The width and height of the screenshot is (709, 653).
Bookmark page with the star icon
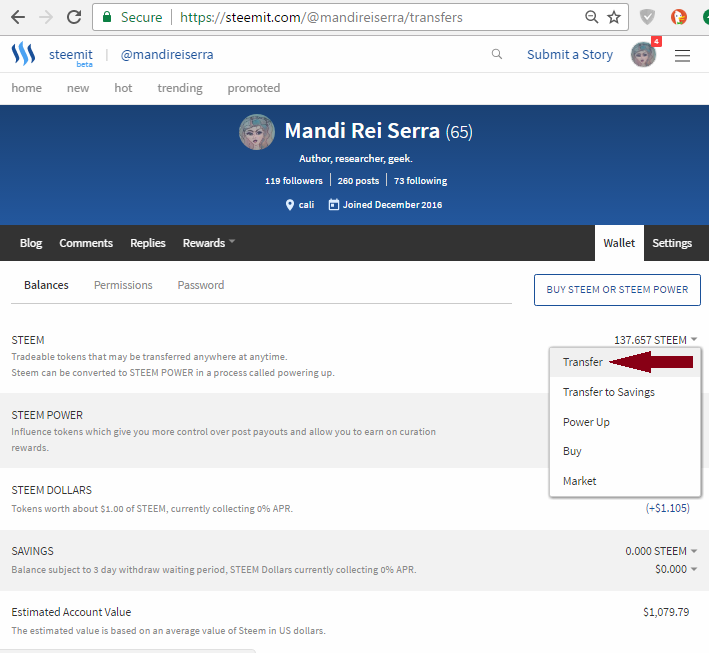click(614, 17)
